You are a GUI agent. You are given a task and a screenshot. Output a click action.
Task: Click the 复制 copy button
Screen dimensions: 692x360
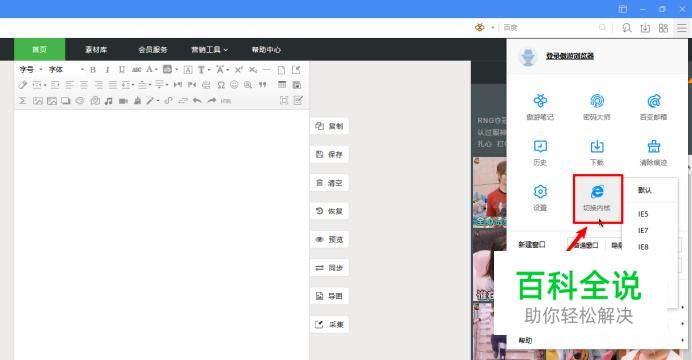click(x=329, y=126)
